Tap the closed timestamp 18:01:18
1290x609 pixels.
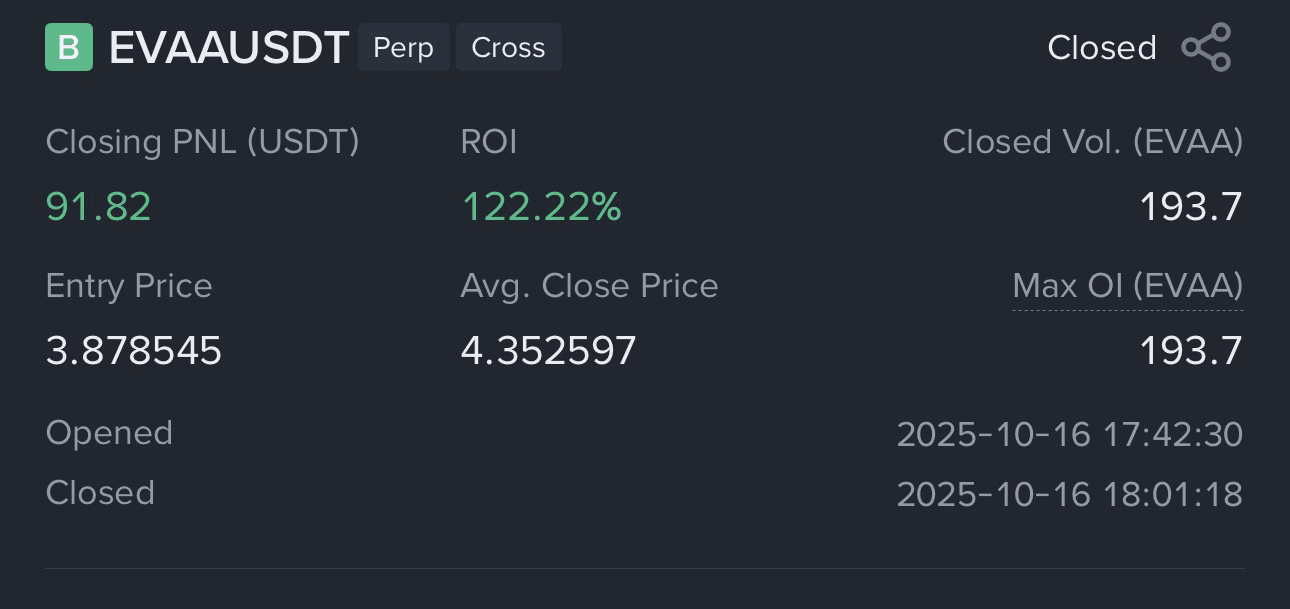tap(1069, 494)
